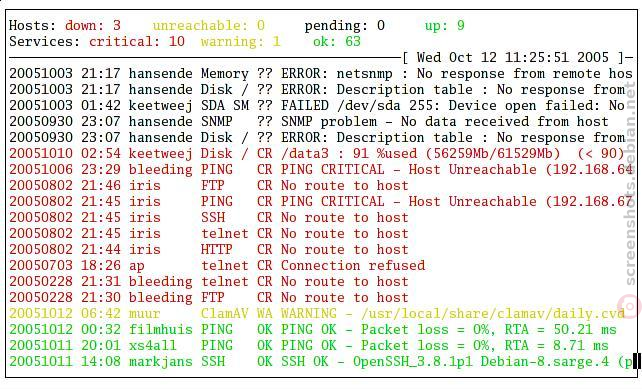Select the unreachable hosts counter
The image size is (642, 389).
point(209,25)
